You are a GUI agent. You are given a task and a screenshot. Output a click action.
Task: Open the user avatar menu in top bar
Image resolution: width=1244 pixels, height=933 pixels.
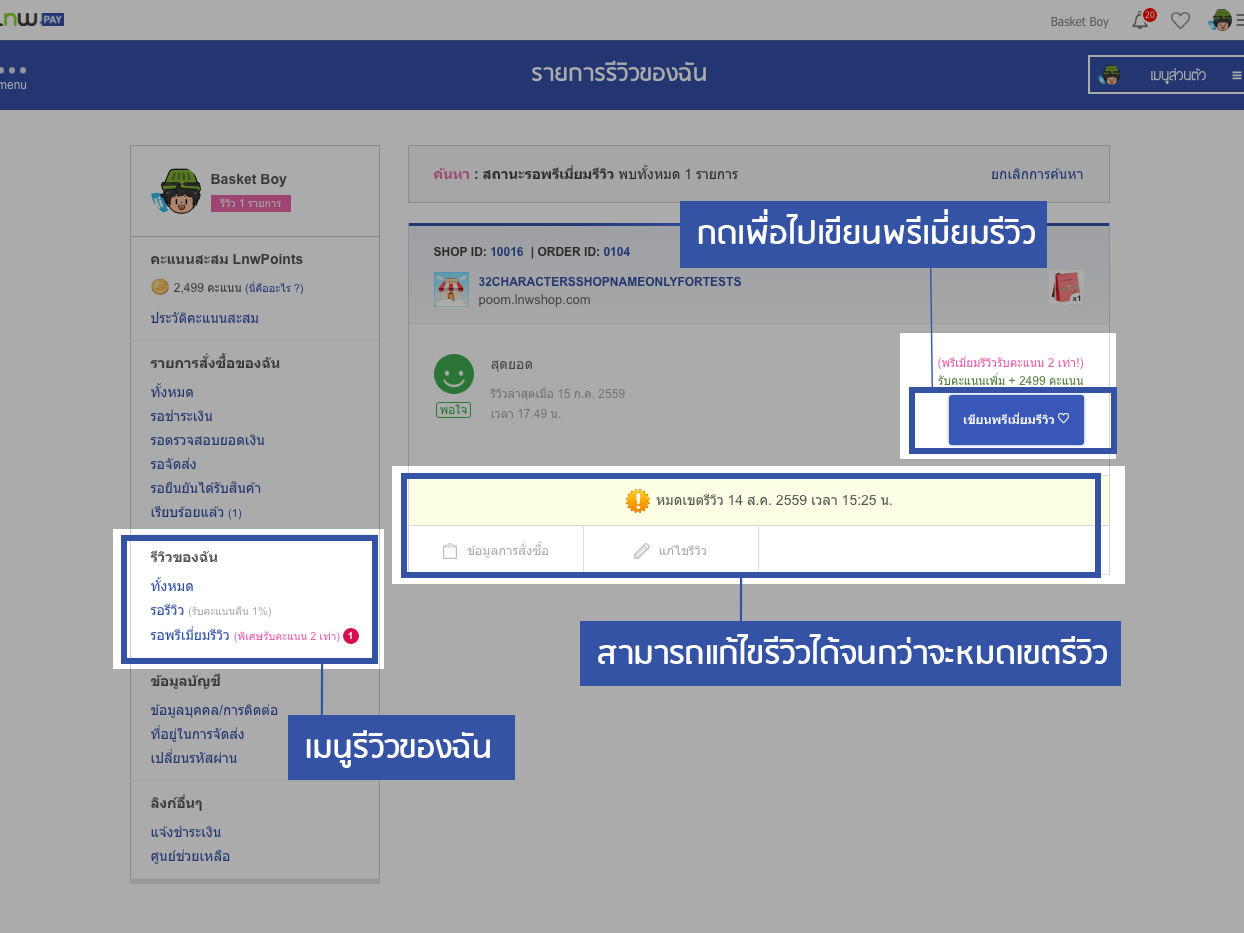click(1220, 21)
